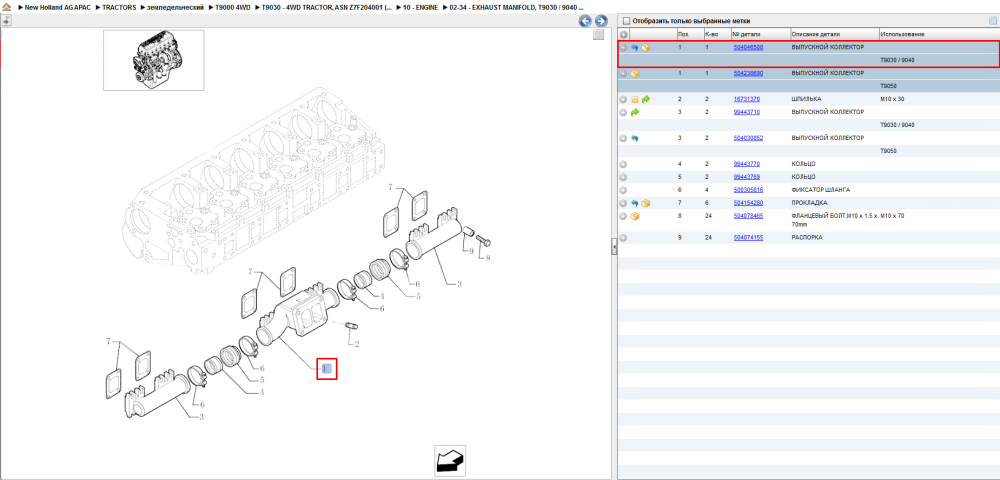Add part 504154280 using its circle icon
The image size is (1000, 480).
click(624, 203)
